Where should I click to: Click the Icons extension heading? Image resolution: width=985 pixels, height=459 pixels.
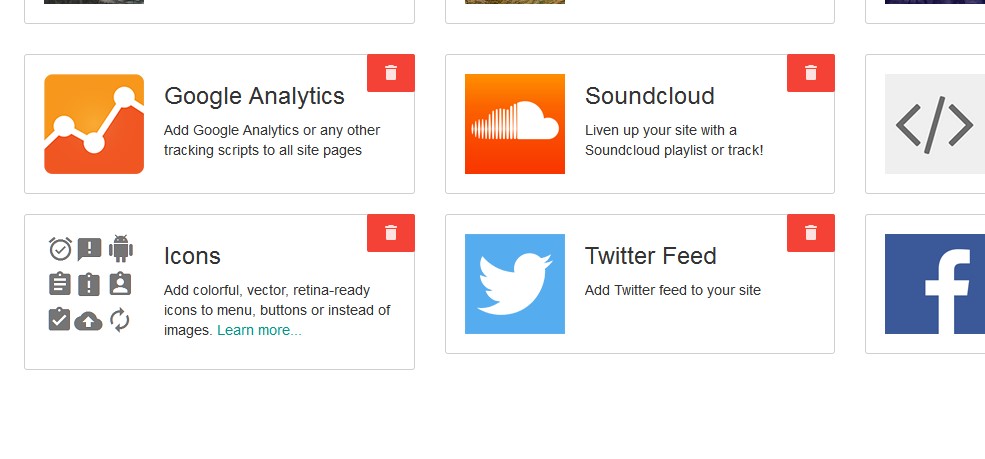[192, 256]
